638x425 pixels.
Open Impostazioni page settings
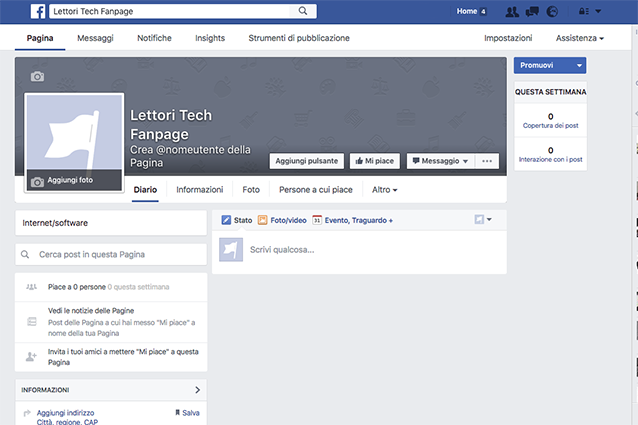pyautogui.click(x=508, y=38)
